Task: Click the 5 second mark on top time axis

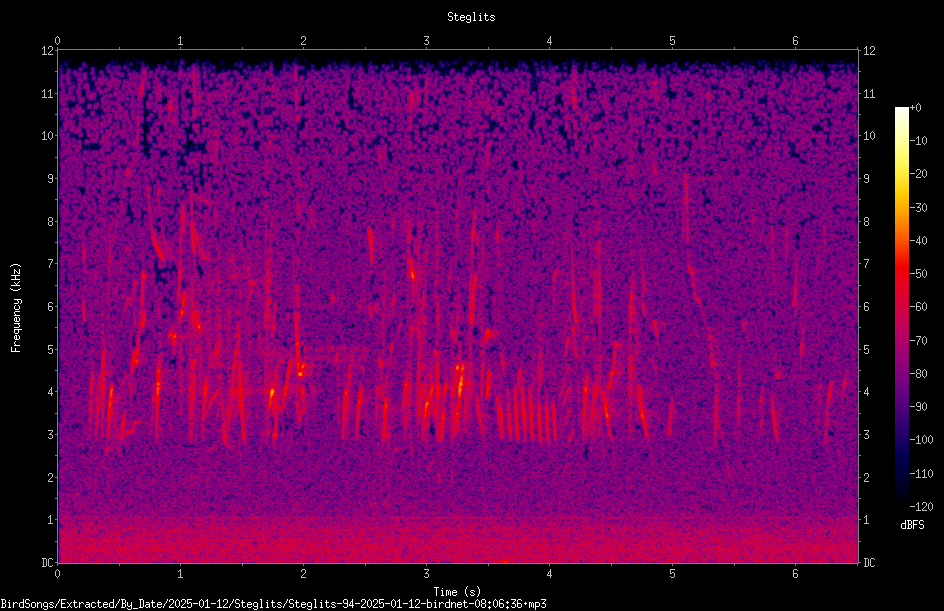Action: pos(672,41)
